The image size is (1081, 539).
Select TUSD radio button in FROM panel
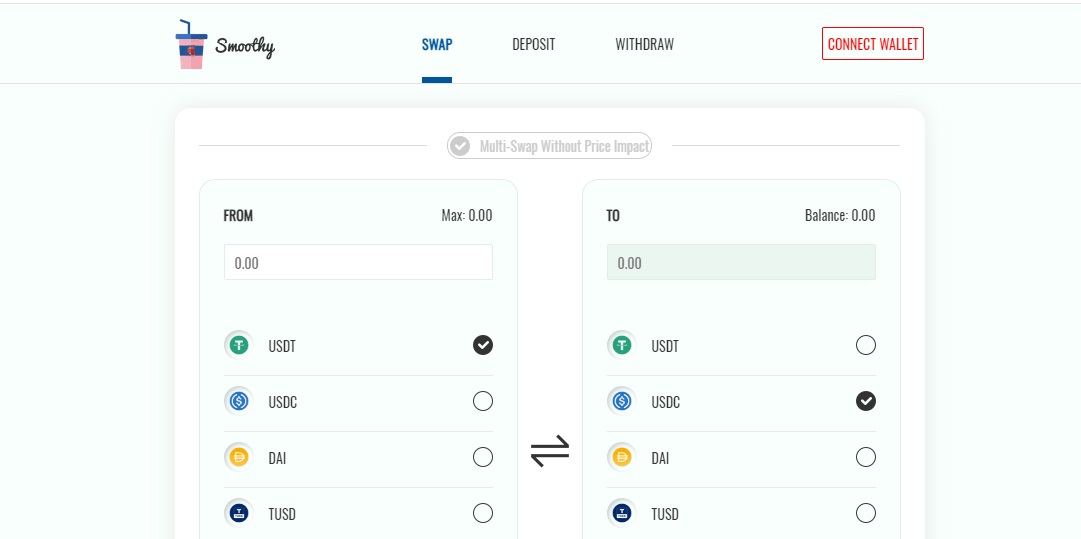483,513
